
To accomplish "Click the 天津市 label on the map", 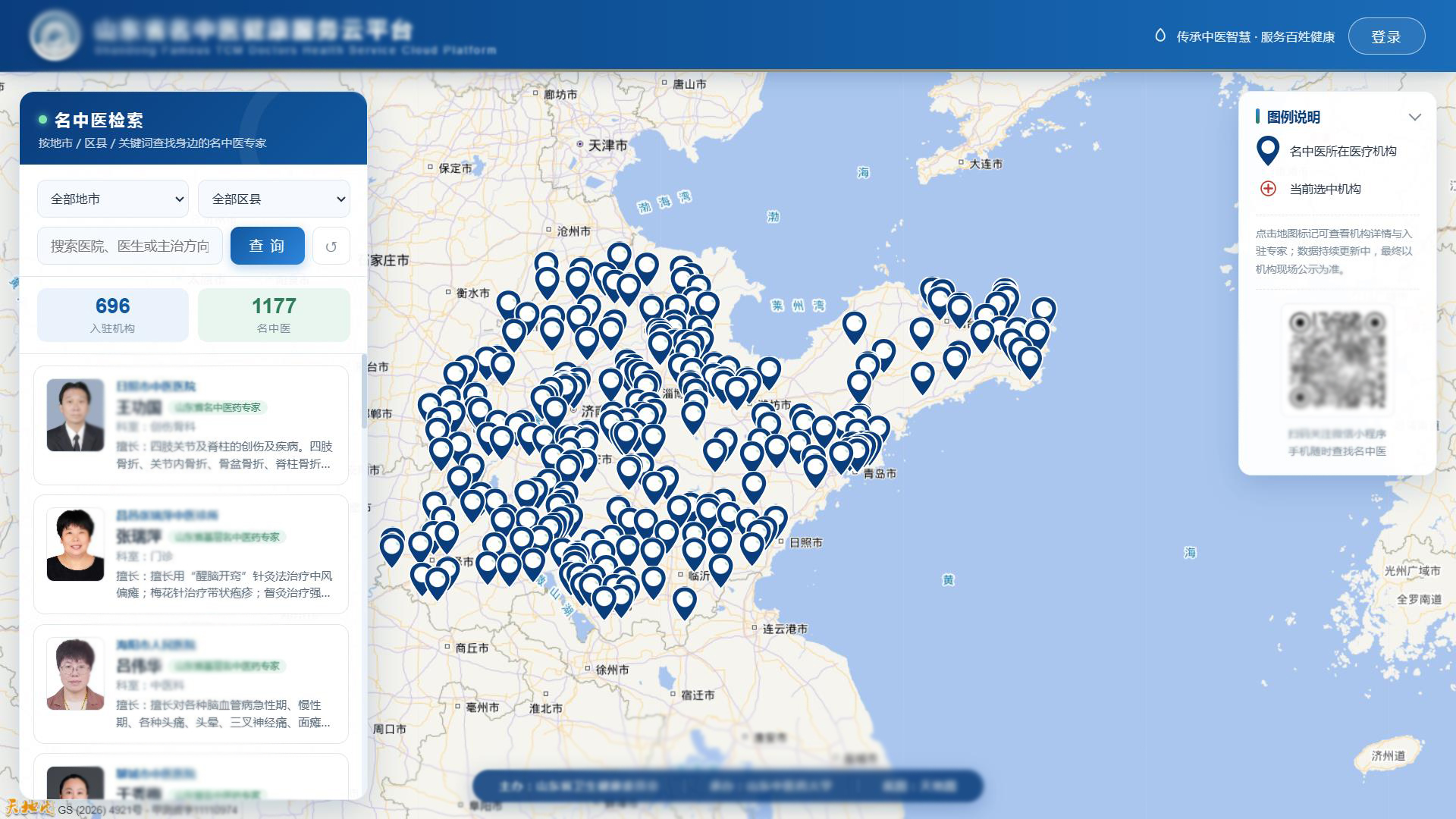I will tap(607, 145).
